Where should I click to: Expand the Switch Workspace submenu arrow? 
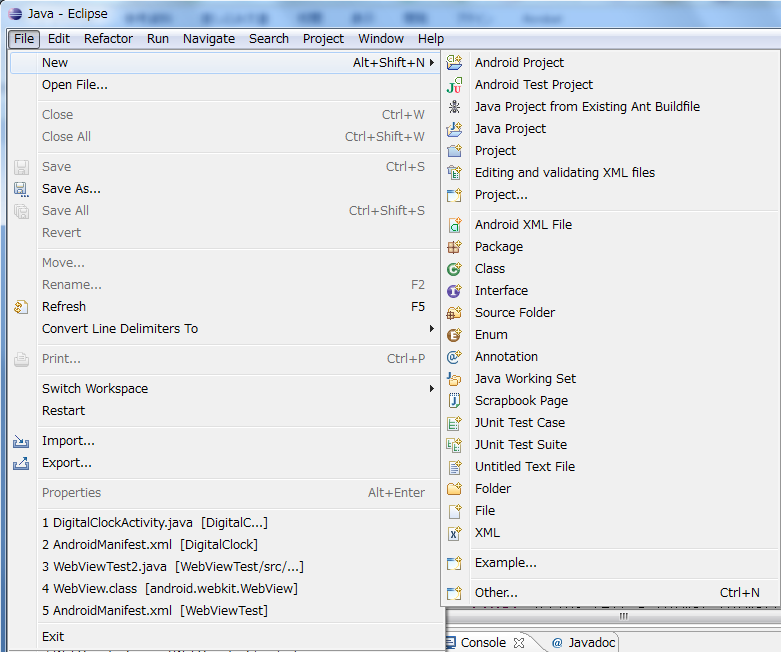(431, 389)
